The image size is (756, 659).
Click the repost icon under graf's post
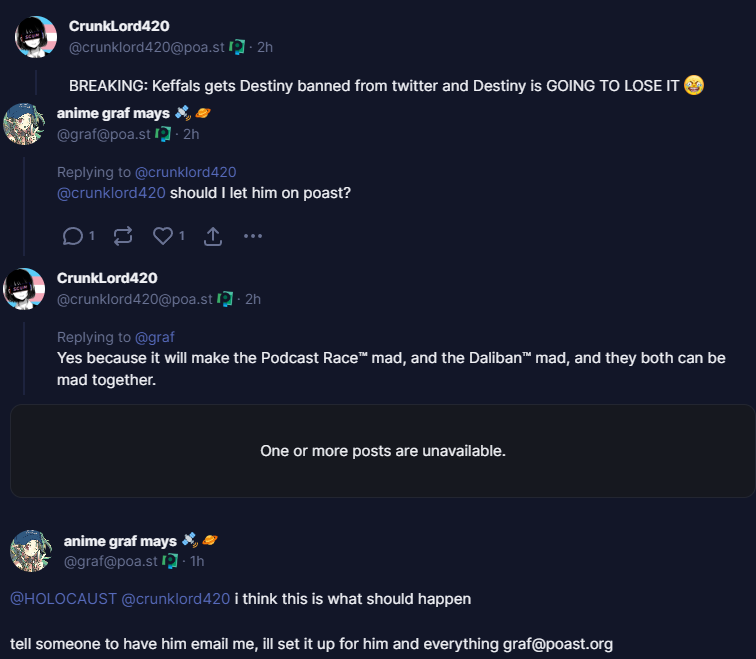(x=123, y=236)
